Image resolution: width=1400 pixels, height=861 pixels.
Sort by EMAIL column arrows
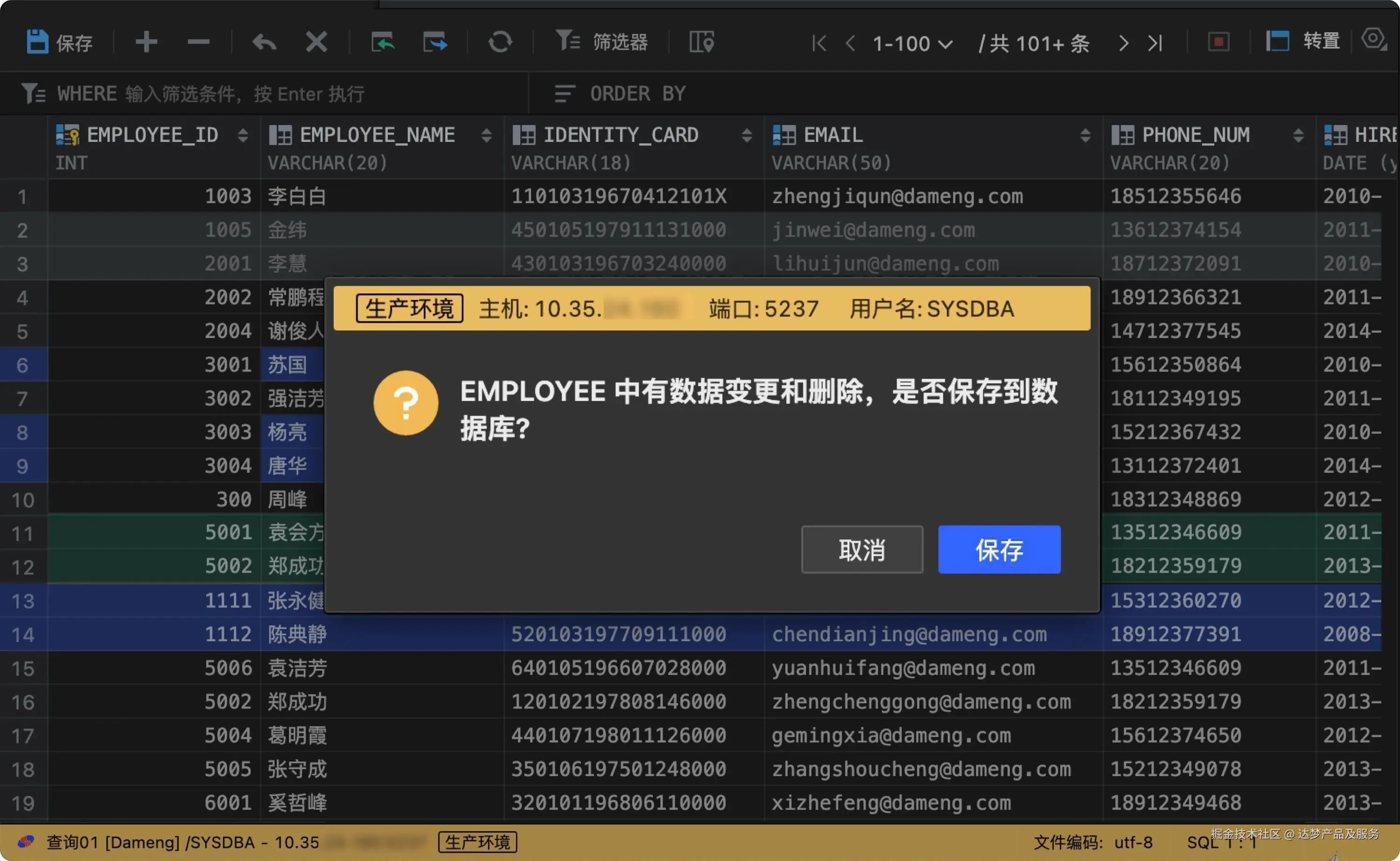point(1085,135)
